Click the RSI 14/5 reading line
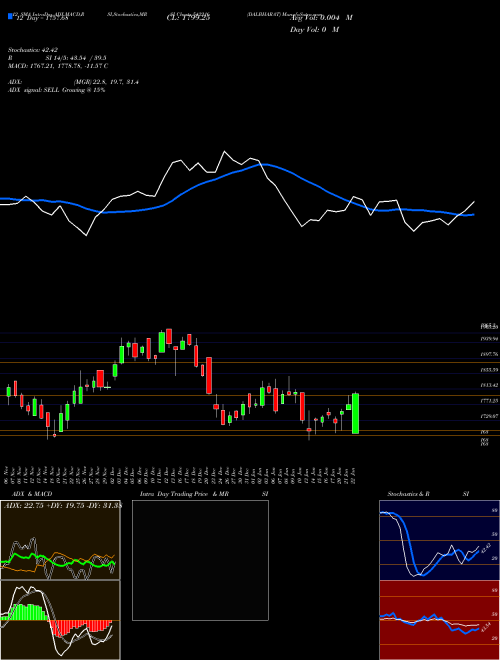This screenshot has width=500, height=660. [57, 58]
